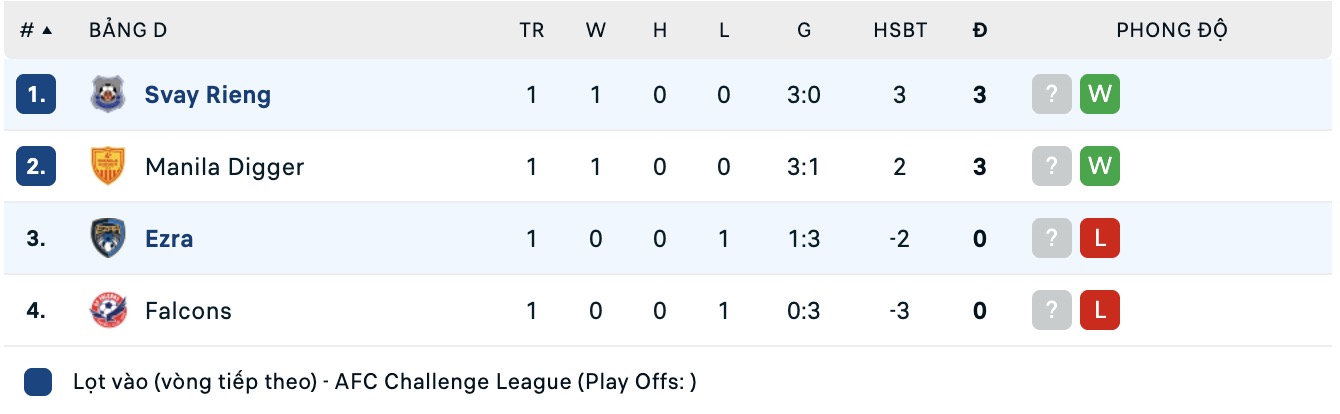Screen dimensions: 1340x414
Task: Click the Svay Rieng club crest
Action: [107, 95]
